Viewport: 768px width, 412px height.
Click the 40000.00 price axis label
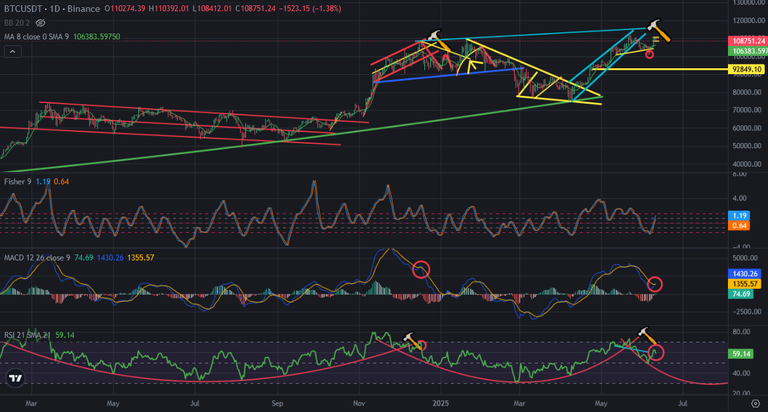(x=747, y=164)
